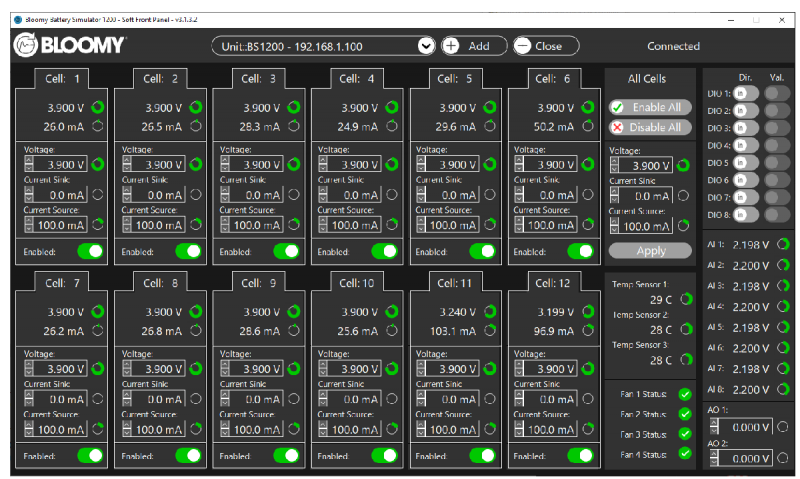Click Cell 3 voltage setpoint indicator ring
This screenshot has height=479, width=800.
294,164
